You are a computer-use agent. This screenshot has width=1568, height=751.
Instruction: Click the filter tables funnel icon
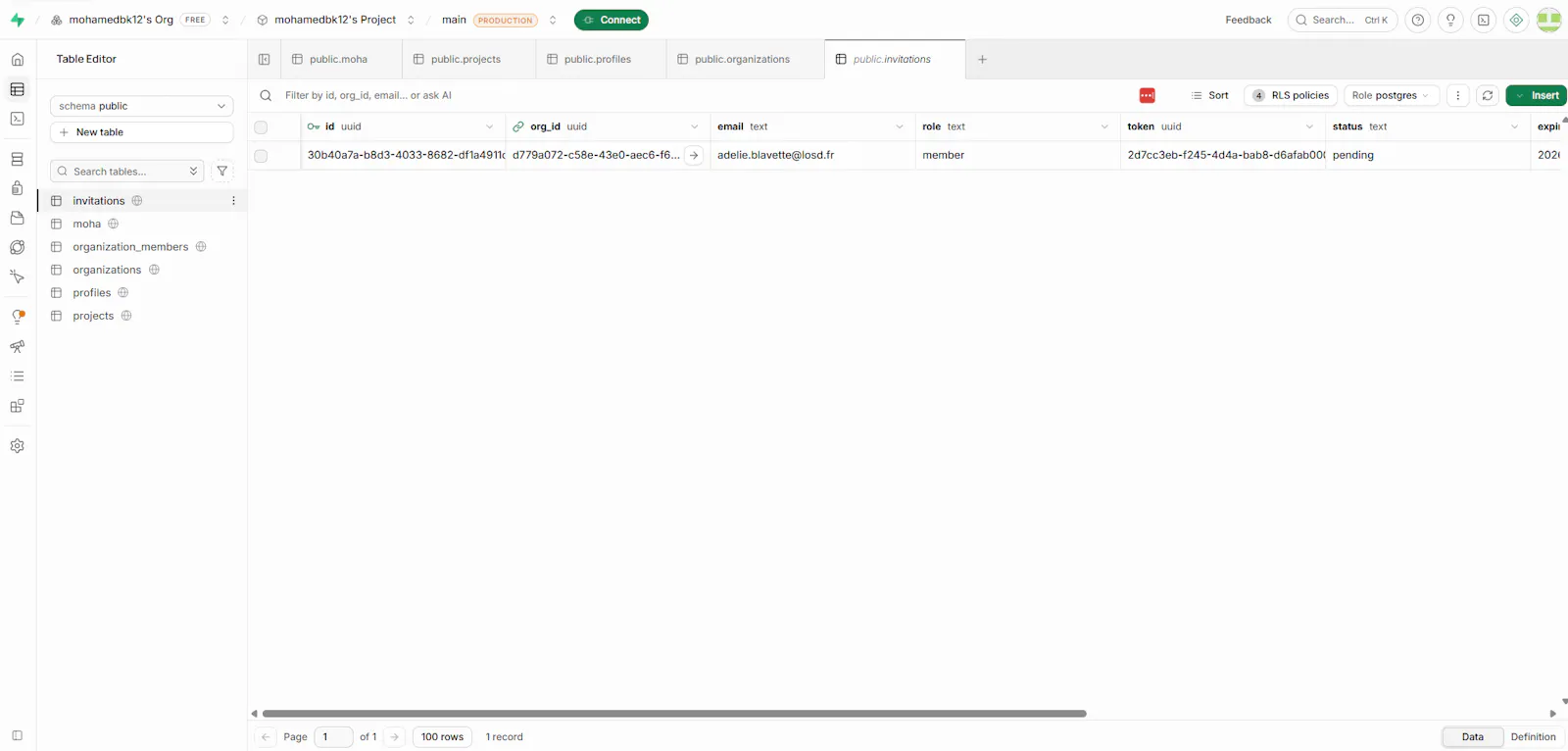click(222, 171)
